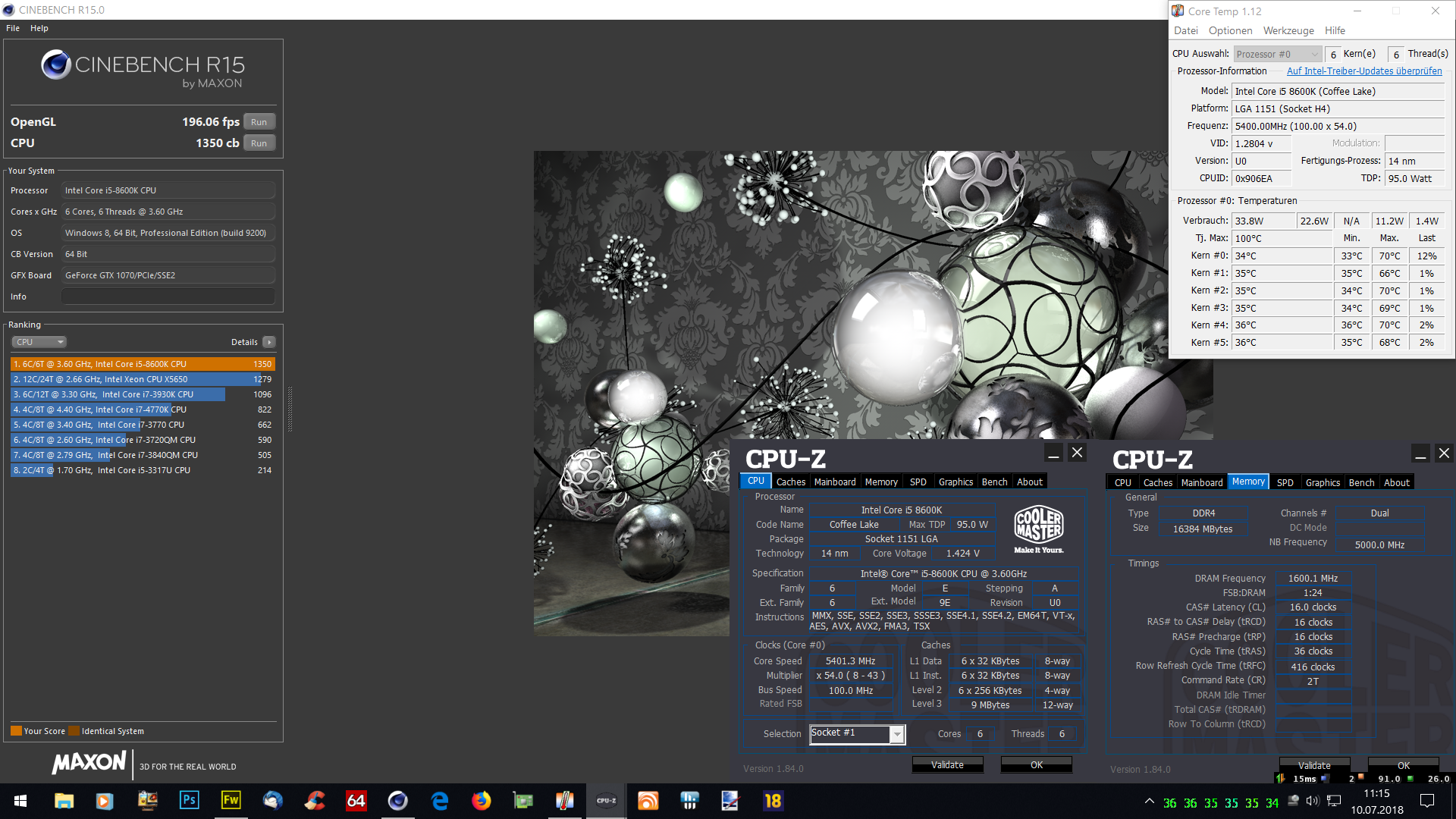Screen dimensions: 1456x819
Task: Open the Action Center notification icon
Action: click(1427, 801)
